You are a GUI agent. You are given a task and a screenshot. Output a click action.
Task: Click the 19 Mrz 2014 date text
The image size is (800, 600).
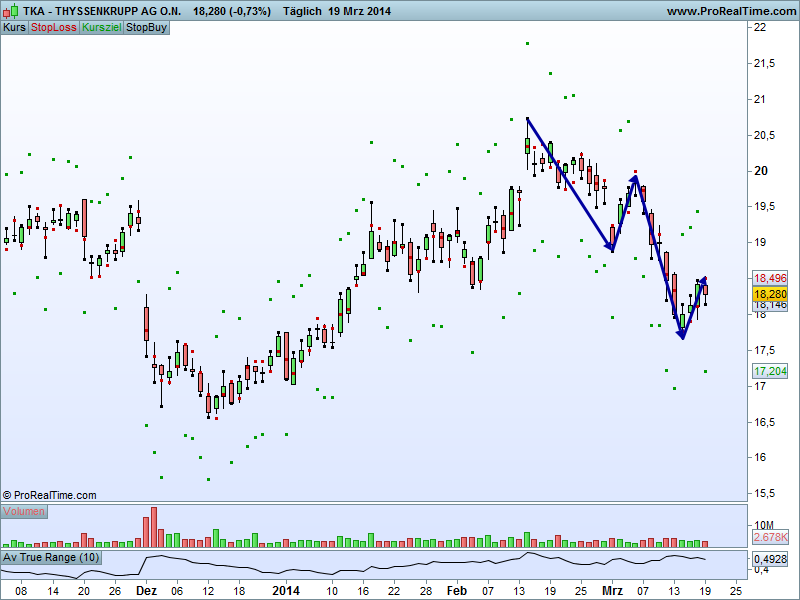coord(360,11)
